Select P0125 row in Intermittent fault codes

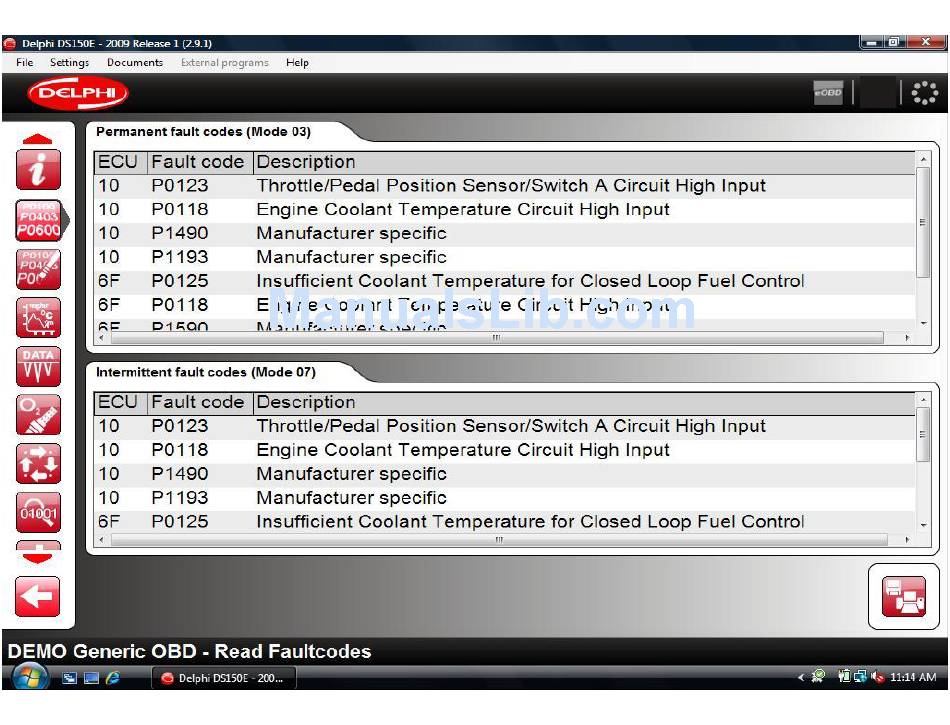(x=505, y=522)
